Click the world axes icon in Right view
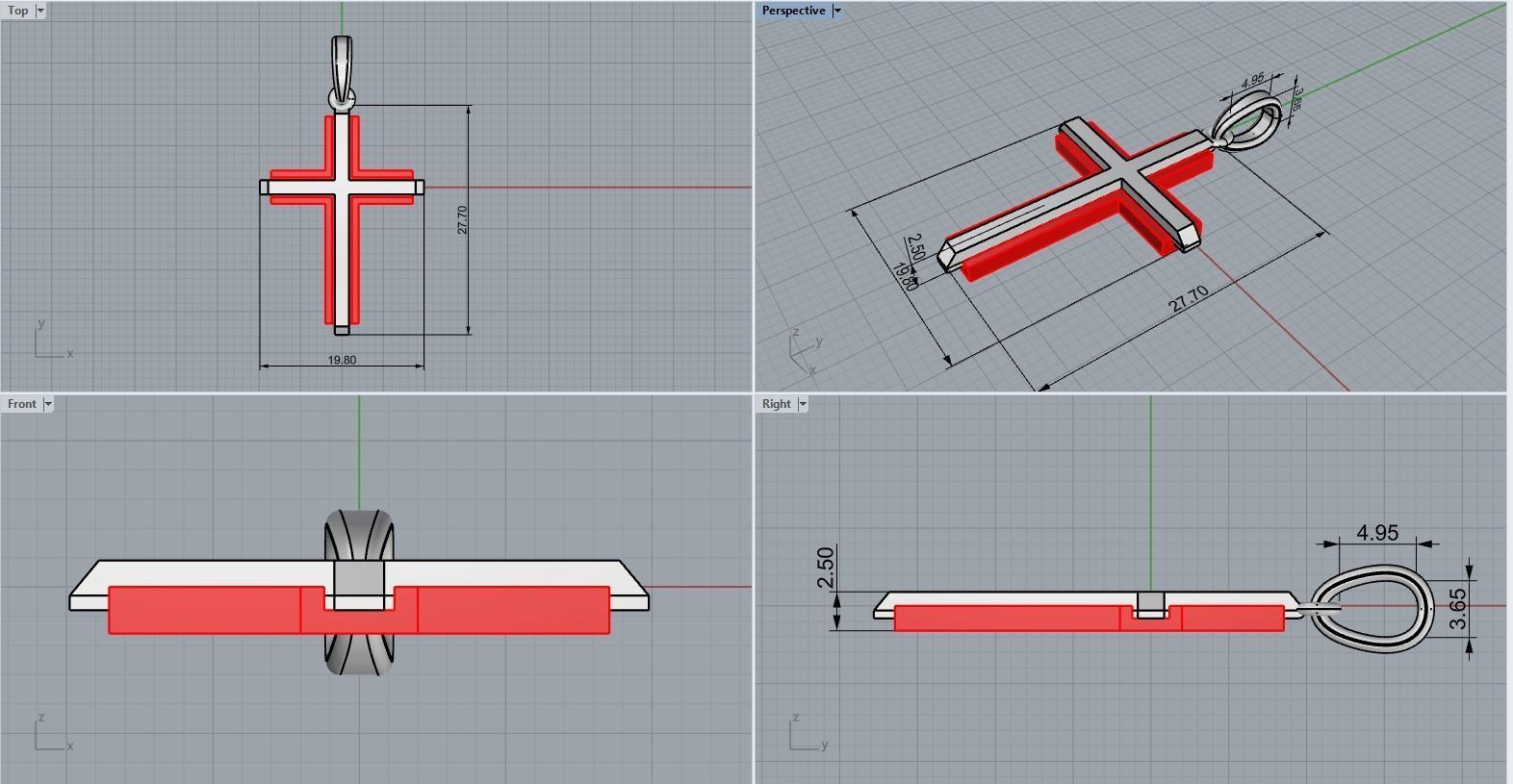This screenshot has height=784, width=1513. click(x=808, y=732)
